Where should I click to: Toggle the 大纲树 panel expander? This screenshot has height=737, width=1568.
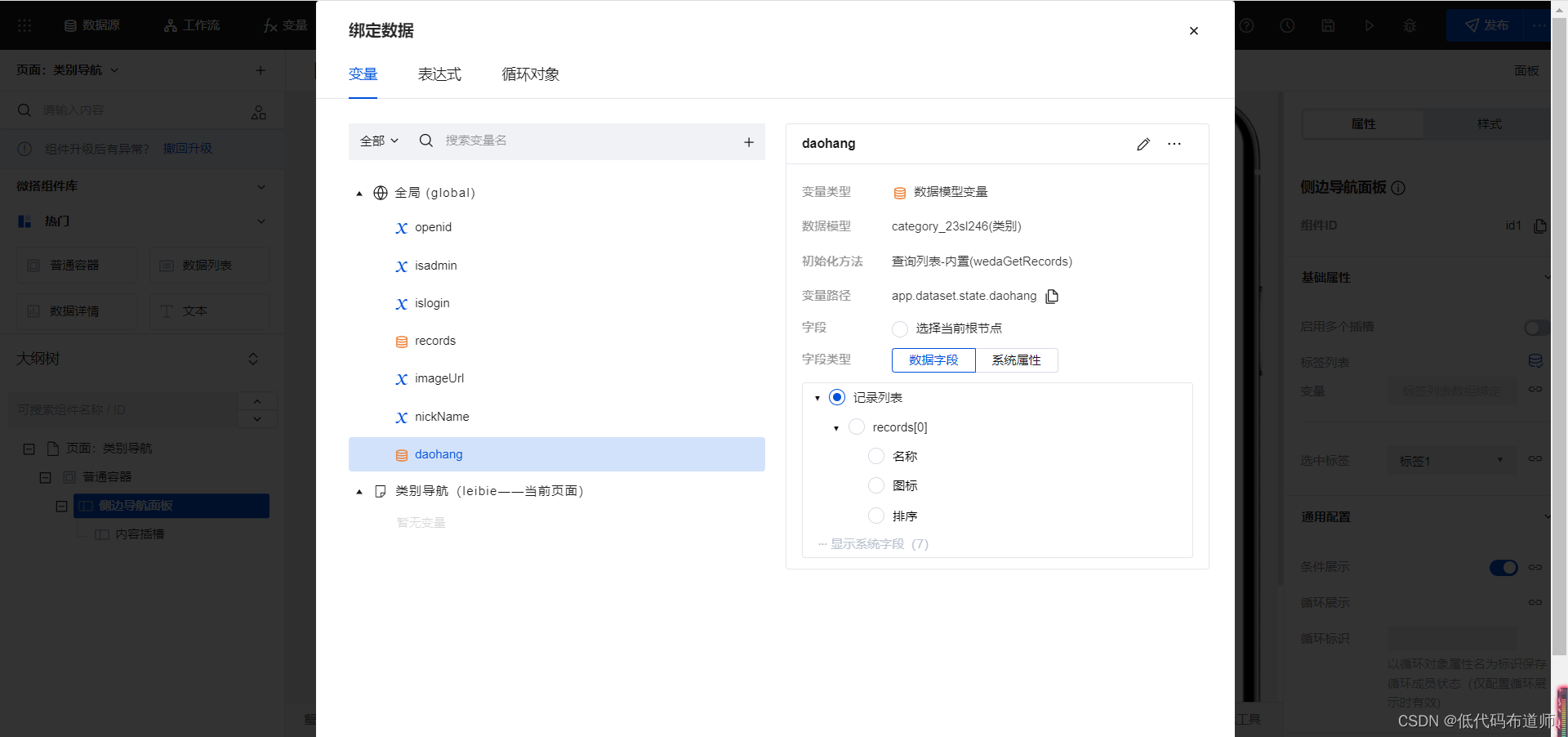click(x=253, y=360)
